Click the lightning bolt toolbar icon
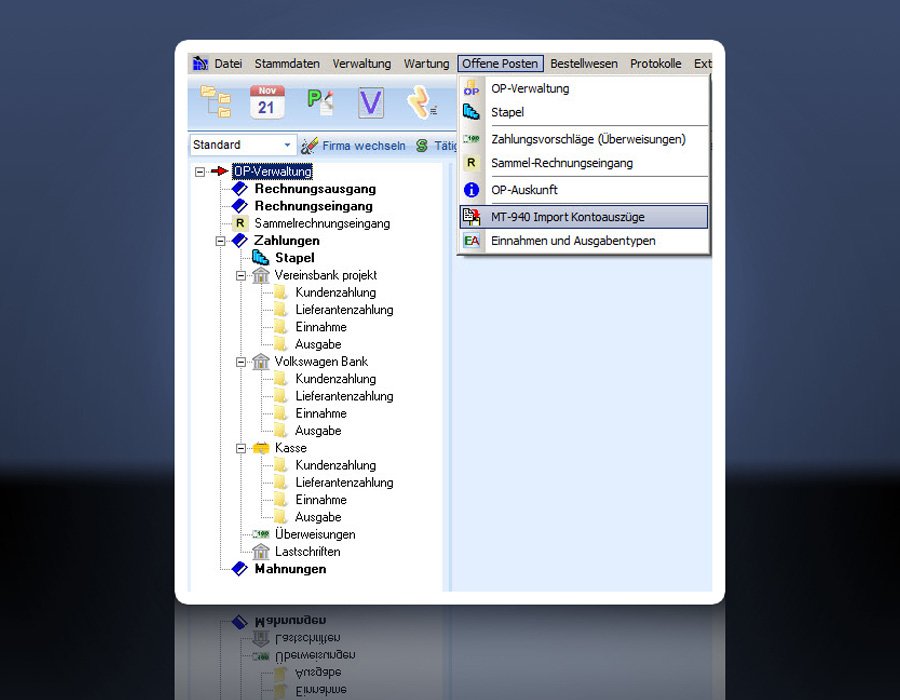Viewport: 900px width, 700px height. click(422, 102)
